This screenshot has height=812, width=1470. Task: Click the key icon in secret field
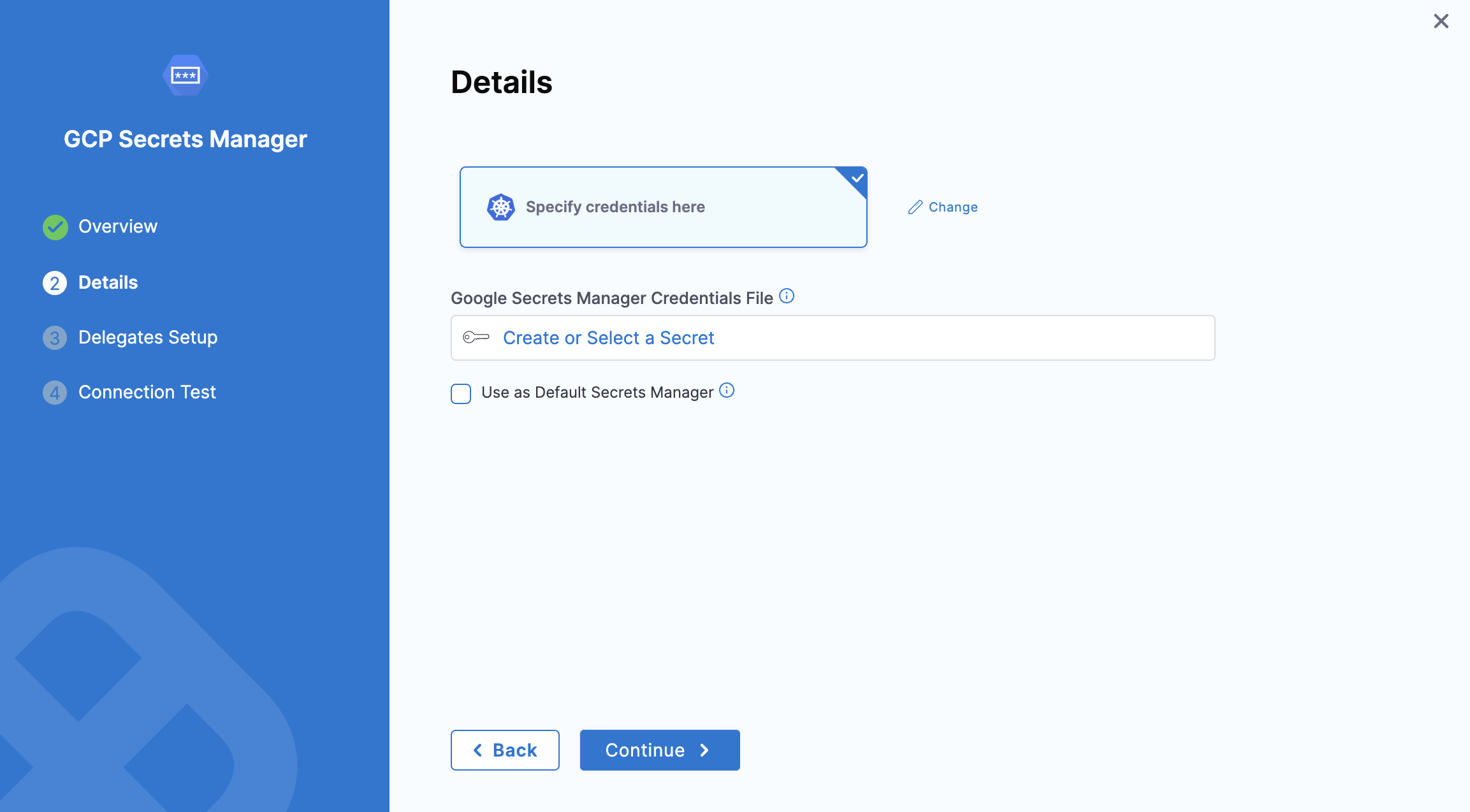tap(476, 337)
